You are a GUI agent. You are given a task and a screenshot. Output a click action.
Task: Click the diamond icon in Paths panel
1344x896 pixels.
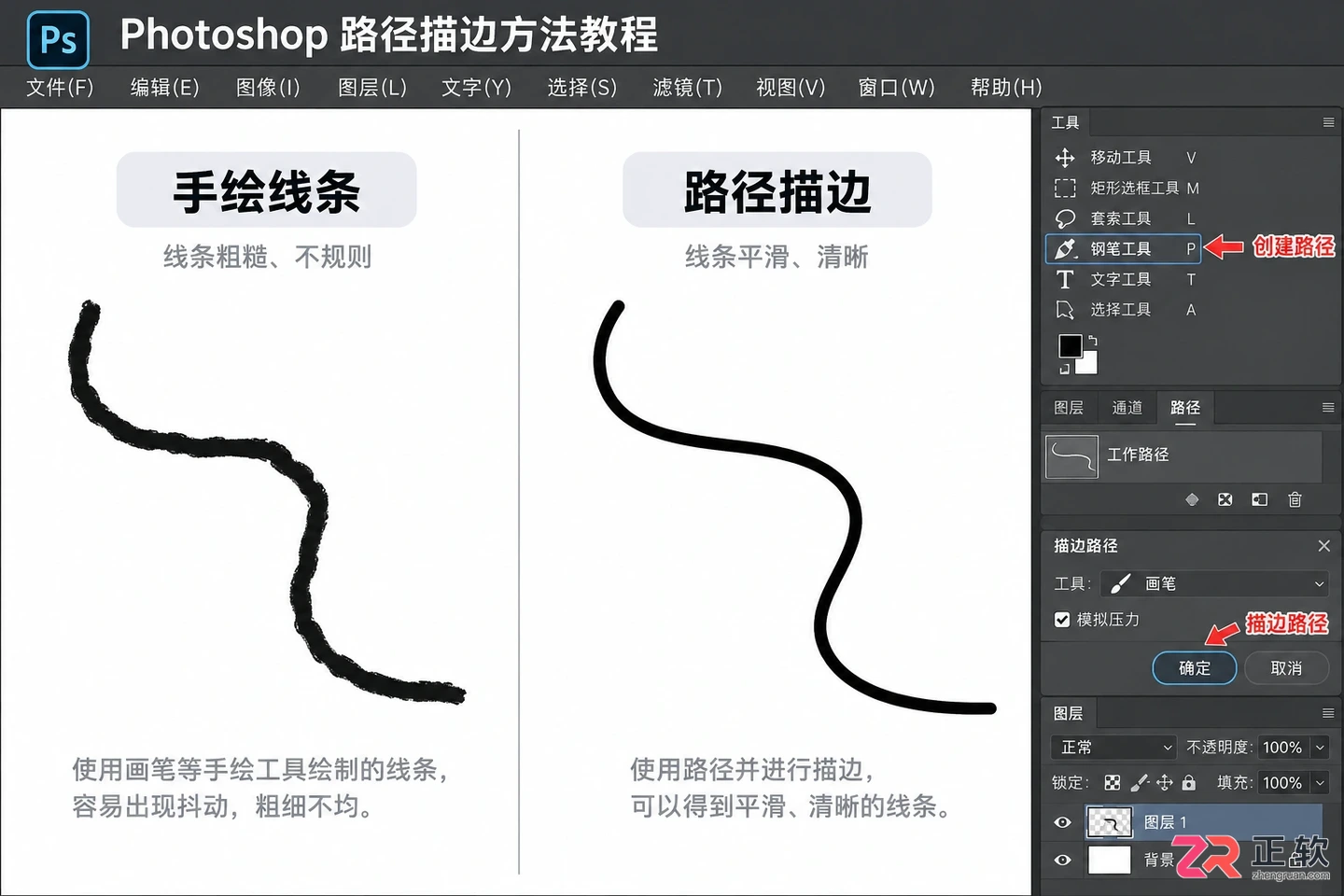(x=1192, y=499)
